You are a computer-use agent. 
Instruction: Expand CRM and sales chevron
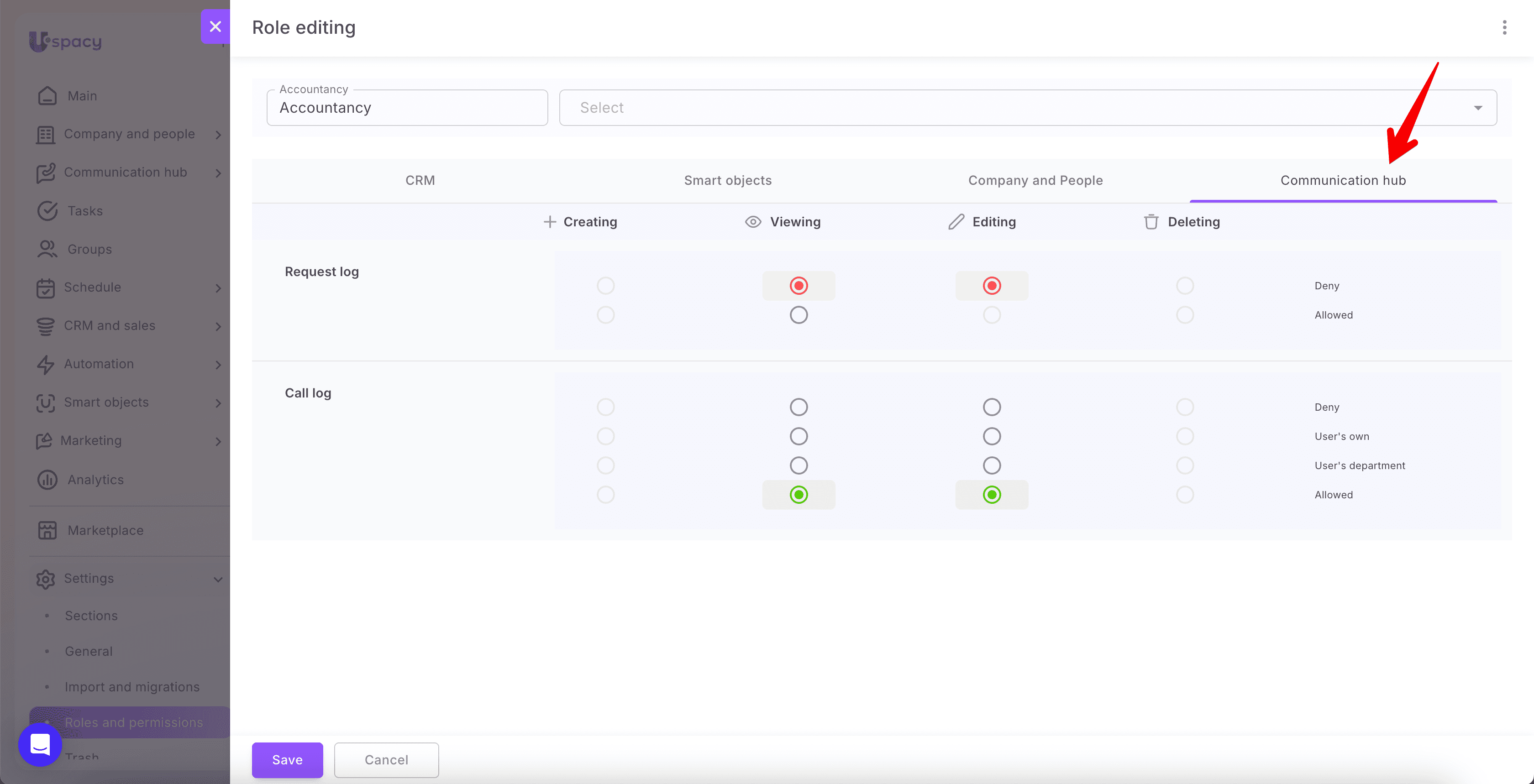point(218,326)
